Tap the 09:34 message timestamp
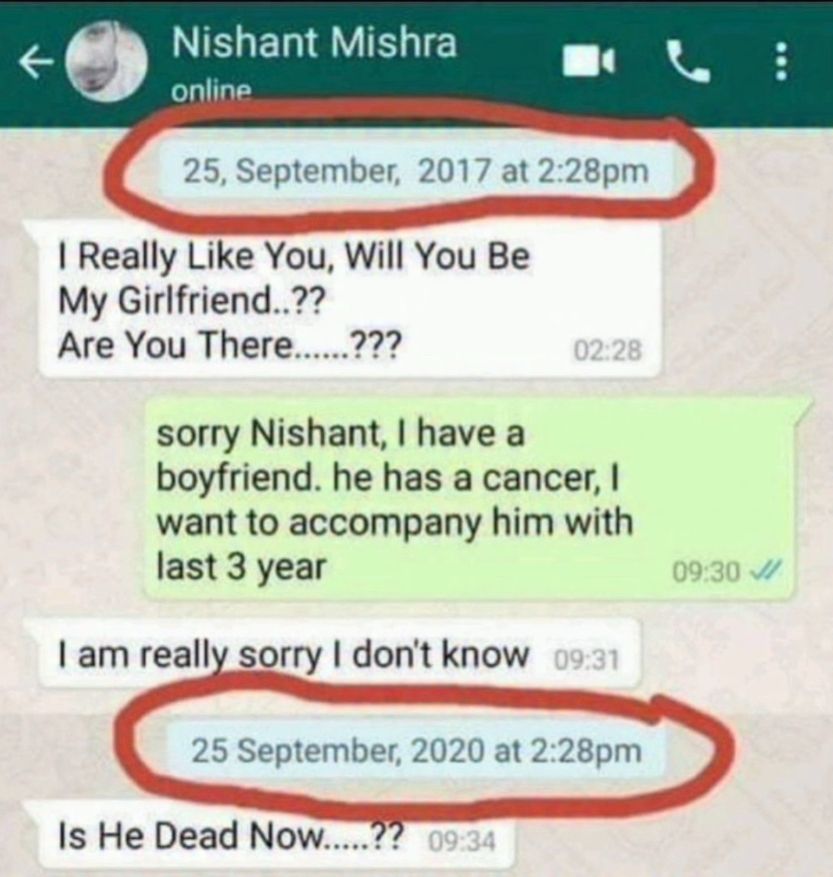This screenshot has height=877, width=833. (462, 841)
